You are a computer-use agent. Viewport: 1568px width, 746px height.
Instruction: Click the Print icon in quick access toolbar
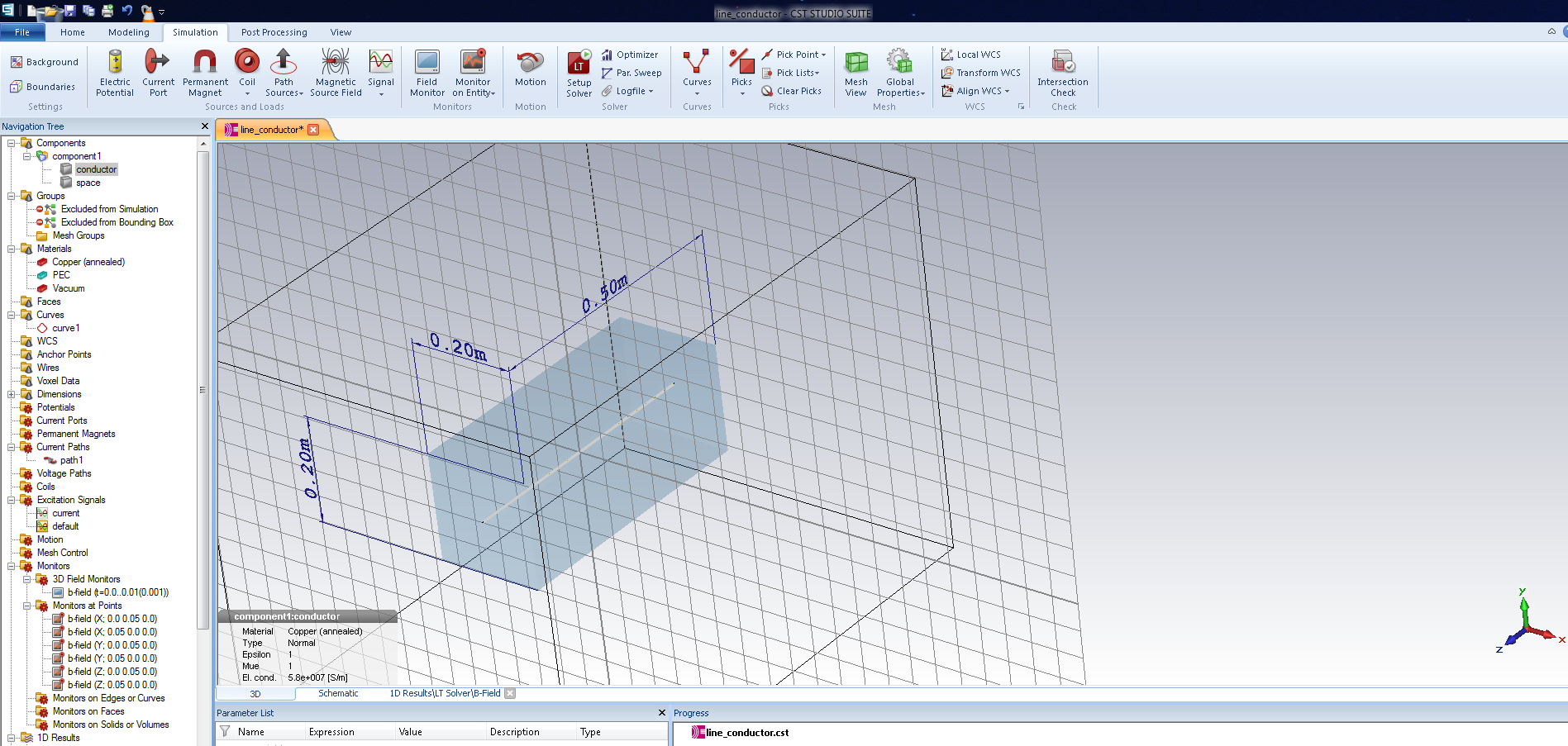tap(107, 11)
